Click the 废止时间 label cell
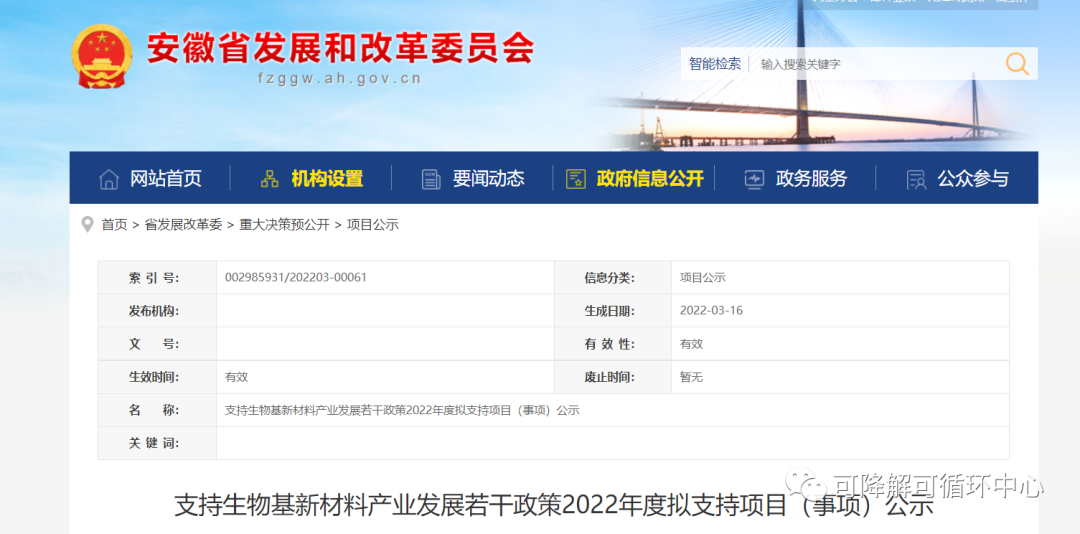The width and height of the screenshot is (1080, 534). coord(613,377)
